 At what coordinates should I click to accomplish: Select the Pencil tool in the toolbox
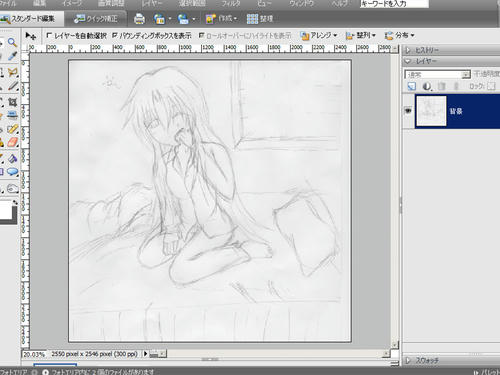[13, 87]
